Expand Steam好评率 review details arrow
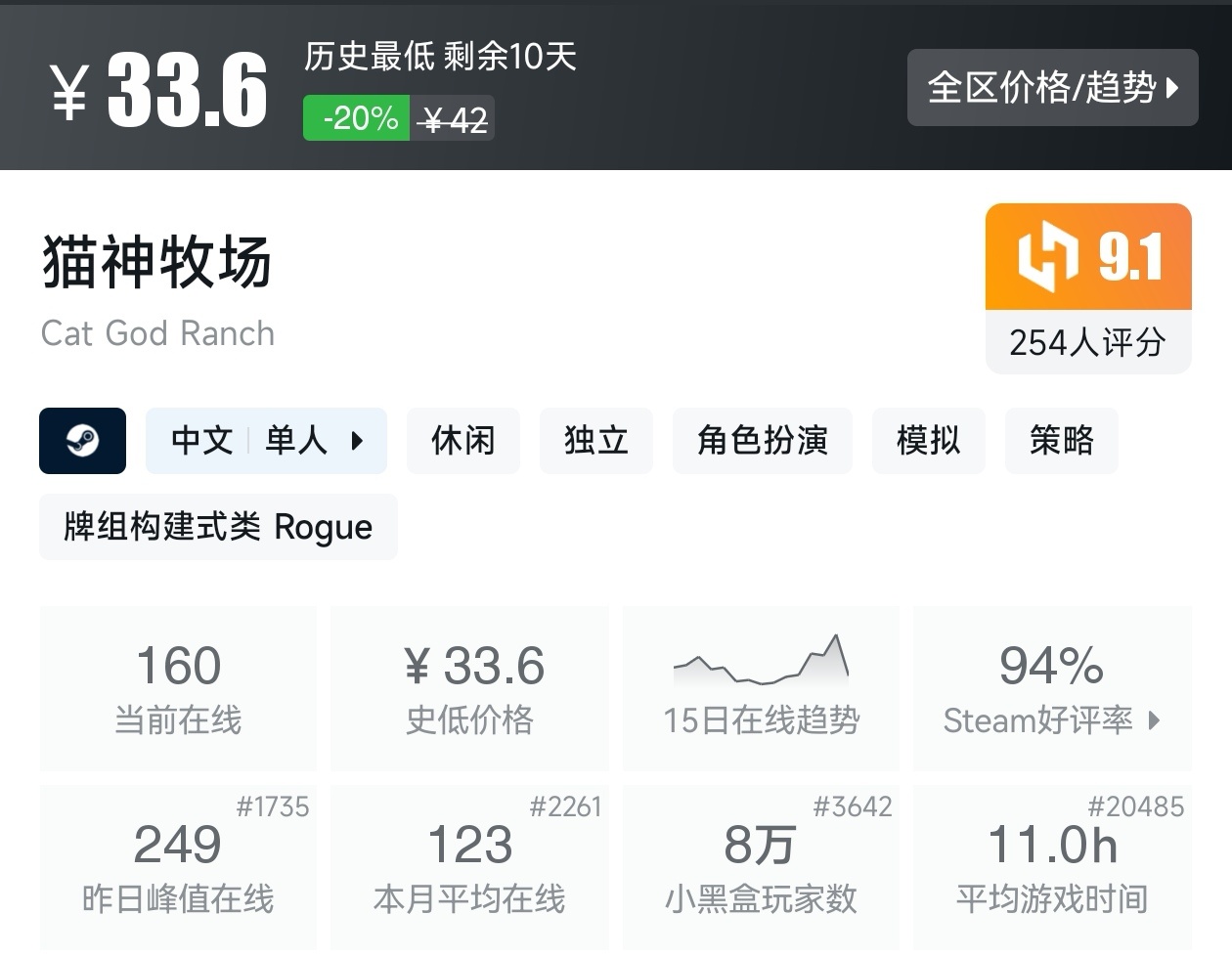Viewport: 1232px width, 958px height. (x=1154, y=720)
